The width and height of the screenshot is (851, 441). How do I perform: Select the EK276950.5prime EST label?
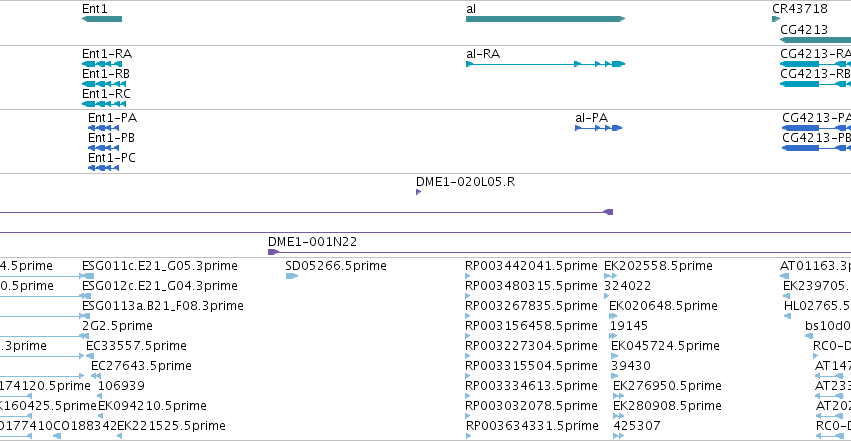click(x=667, y=386)
